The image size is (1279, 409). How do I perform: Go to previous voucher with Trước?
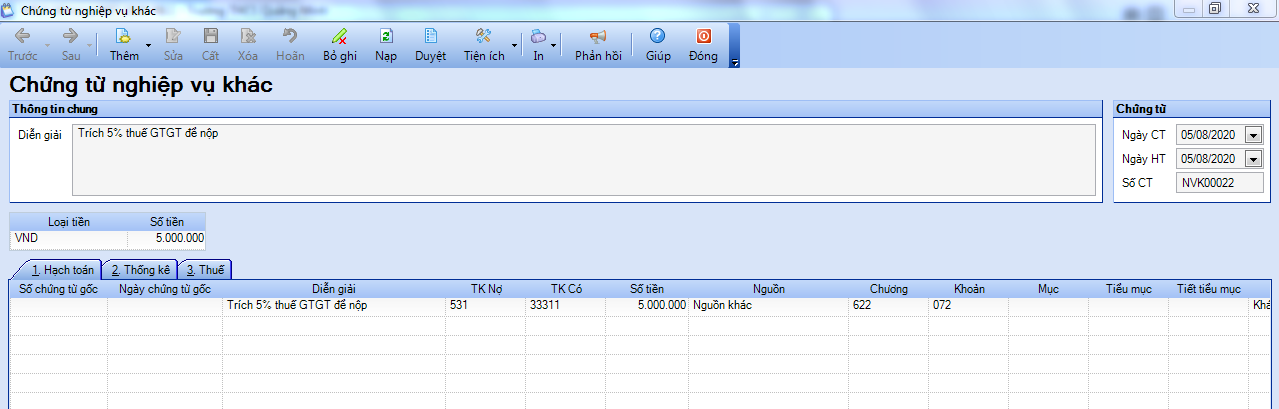(x=23, y=45)
